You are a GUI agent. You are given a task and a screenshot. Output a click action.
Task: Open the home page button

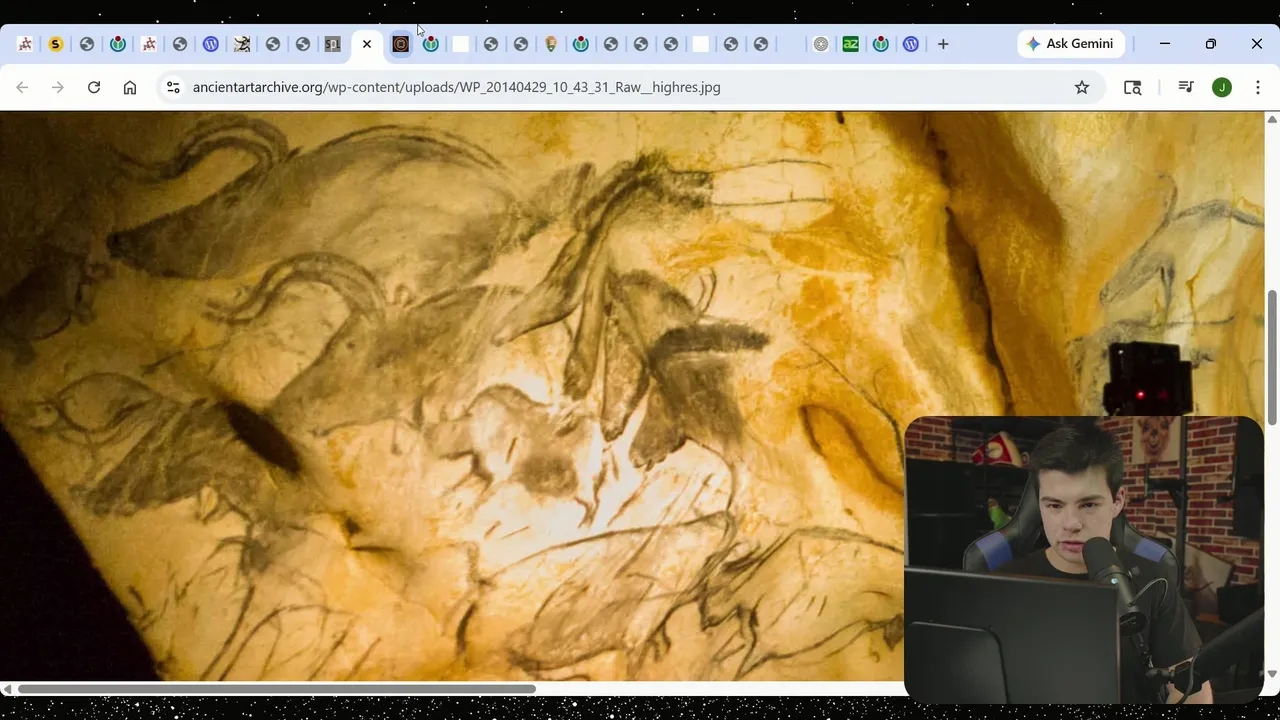point(130,87)
